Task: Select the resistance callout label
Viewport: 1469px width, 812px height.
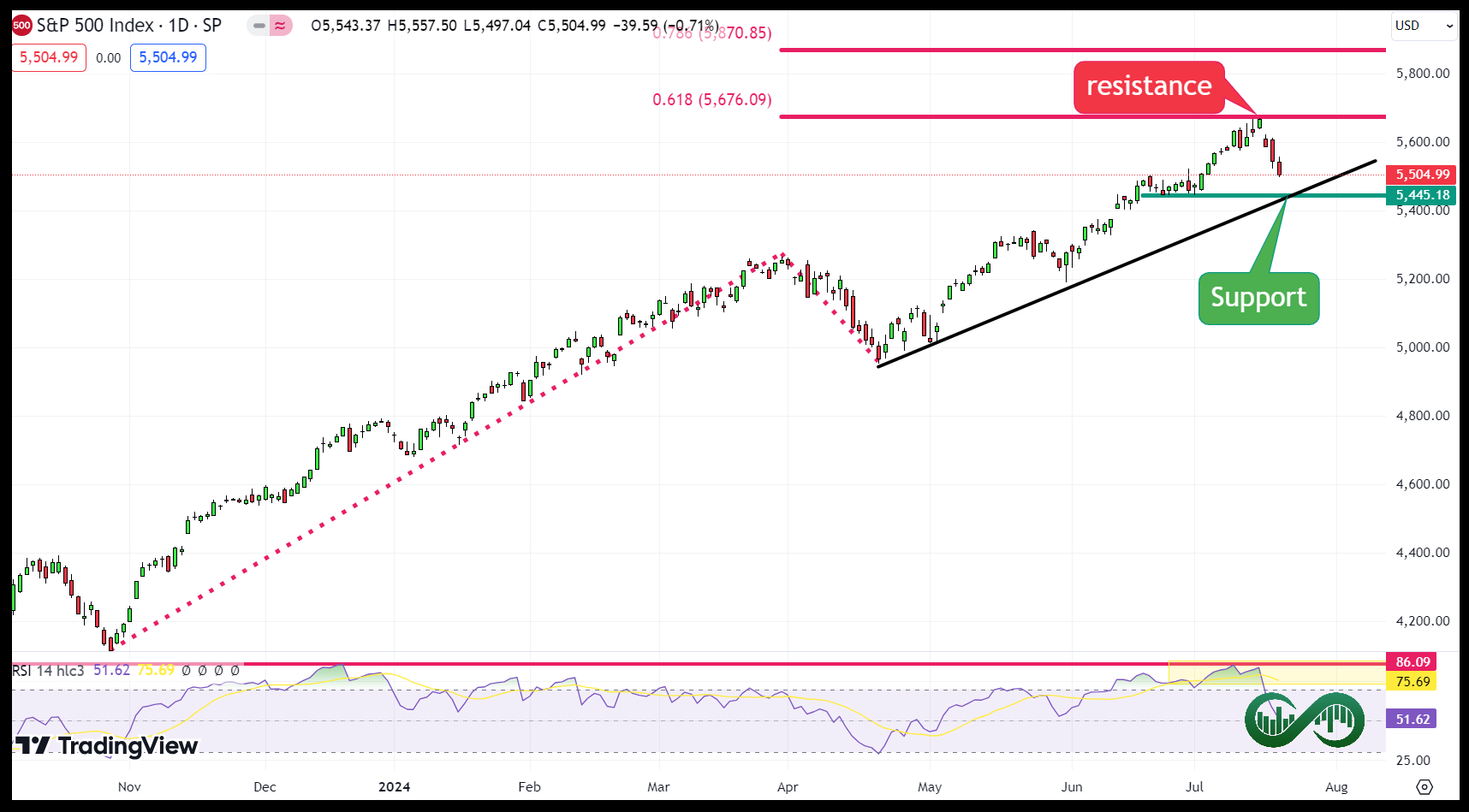Action: pos(1149,86)
